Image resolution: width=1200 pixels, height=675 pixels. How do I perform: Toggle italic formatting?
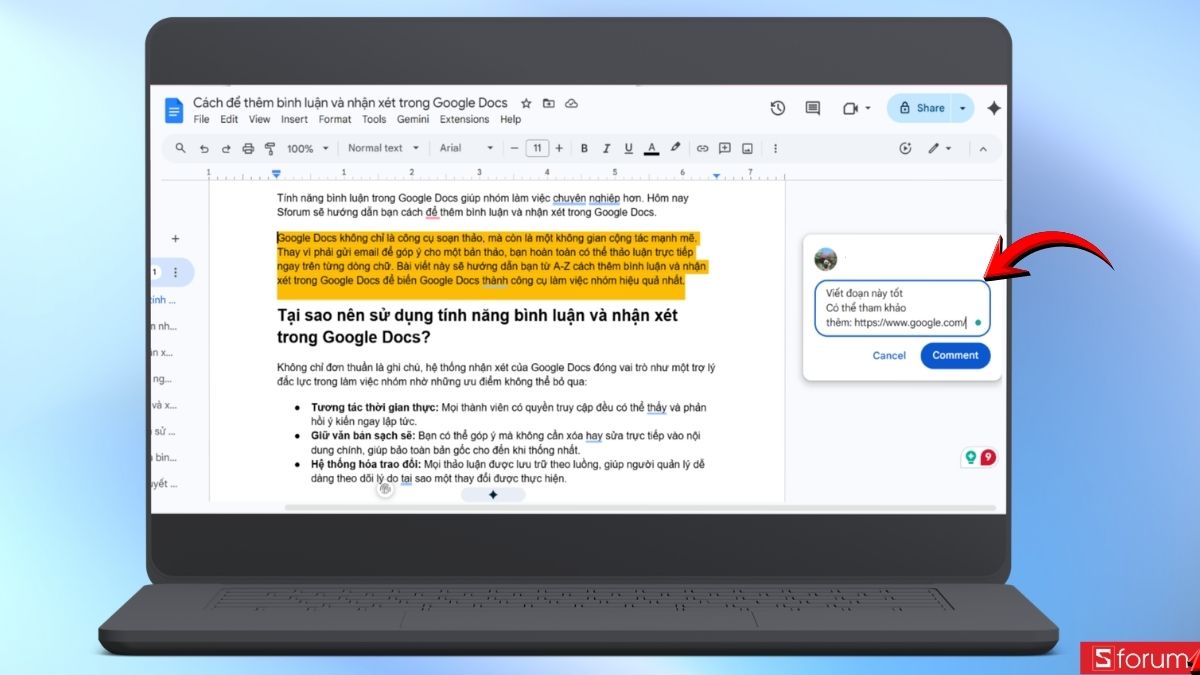(x=607, y=148)
